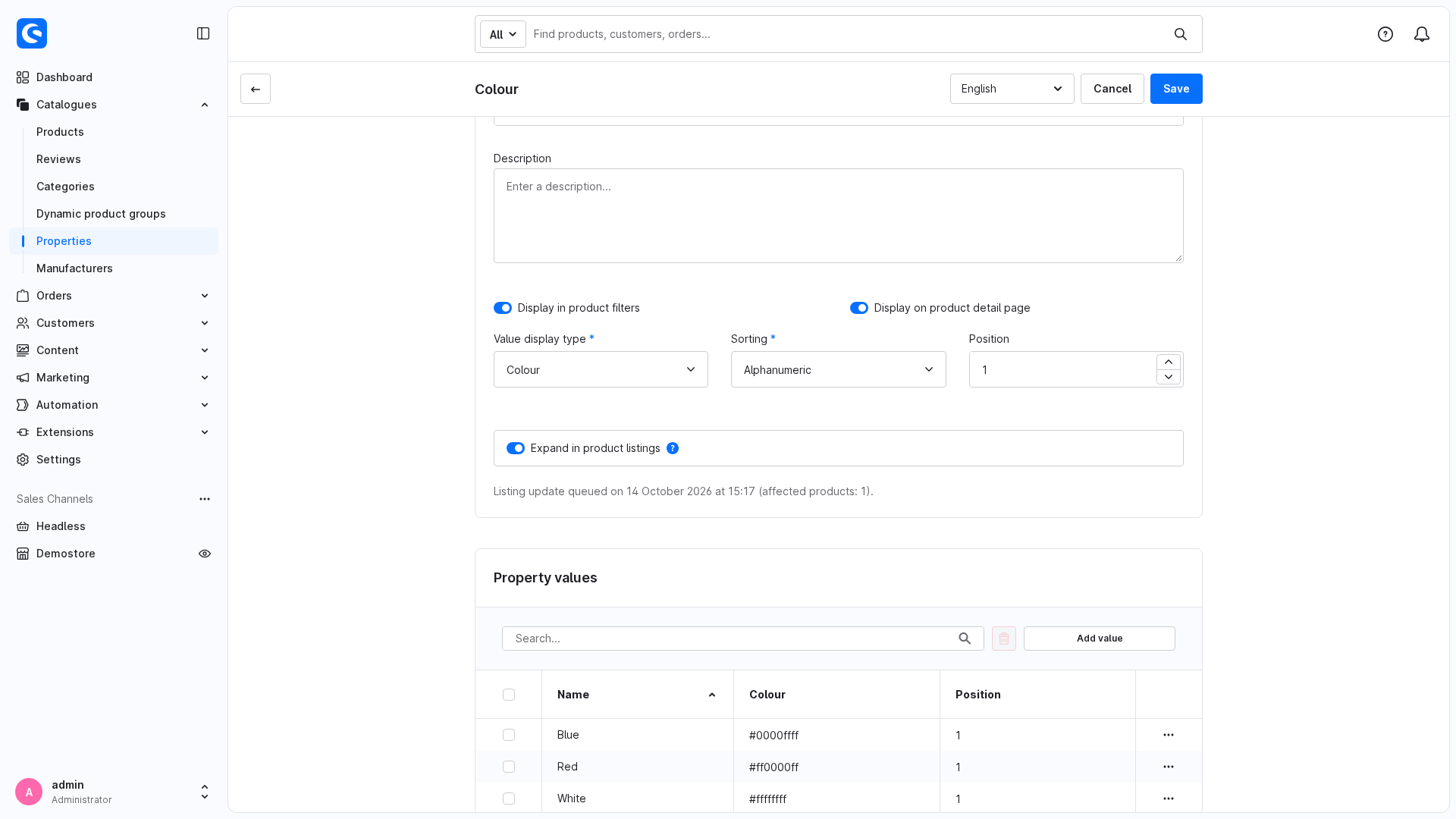Collapse the sidebar with the panel icon
Screen dimensions: 1456x819
203,33
